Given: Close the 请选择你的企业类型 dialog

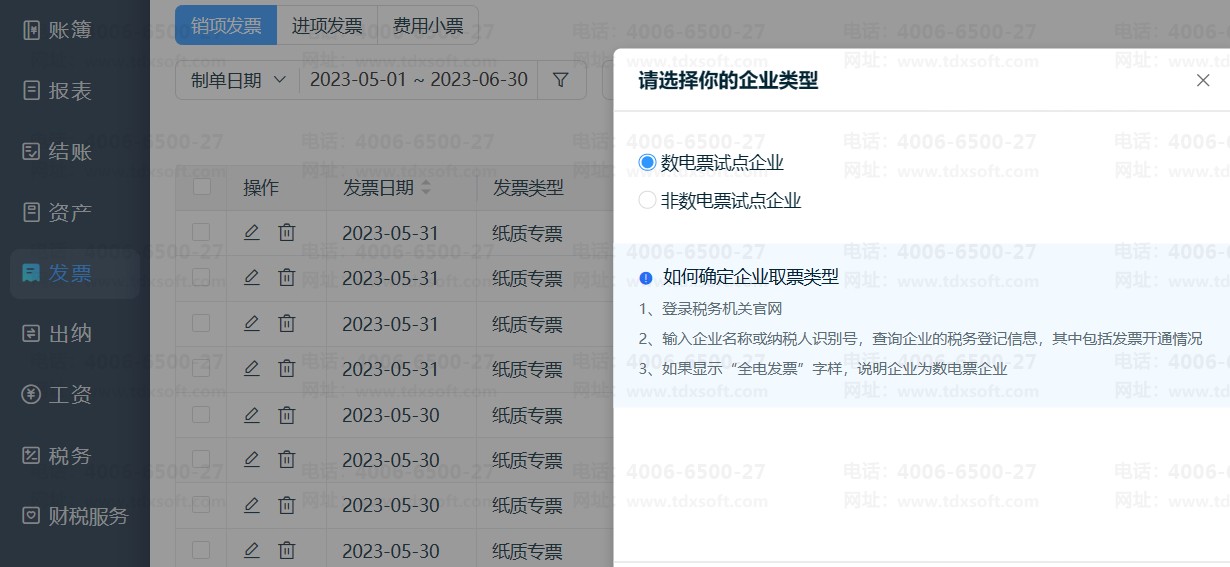Looking at the screenshot, I should coord(1203,80).
